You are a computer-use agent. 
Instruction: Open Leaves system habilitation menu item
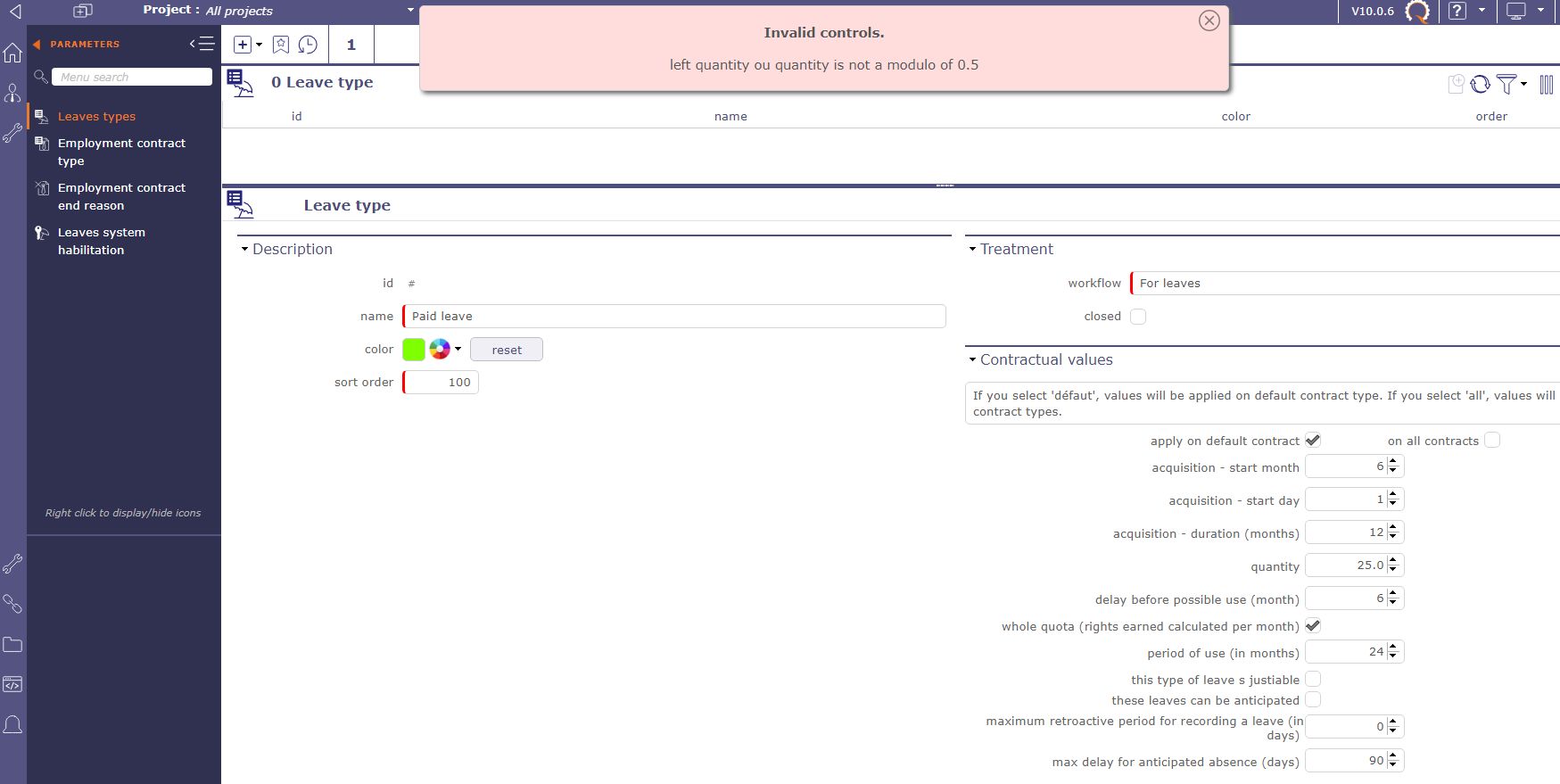(102, 241)
